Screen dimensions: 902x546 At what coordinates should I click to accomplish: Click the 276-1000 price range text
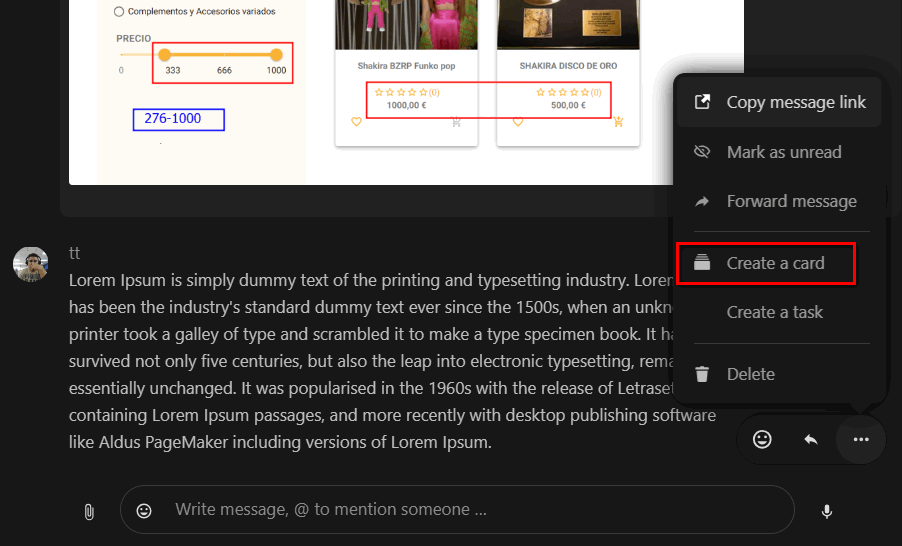coord(173,119)
